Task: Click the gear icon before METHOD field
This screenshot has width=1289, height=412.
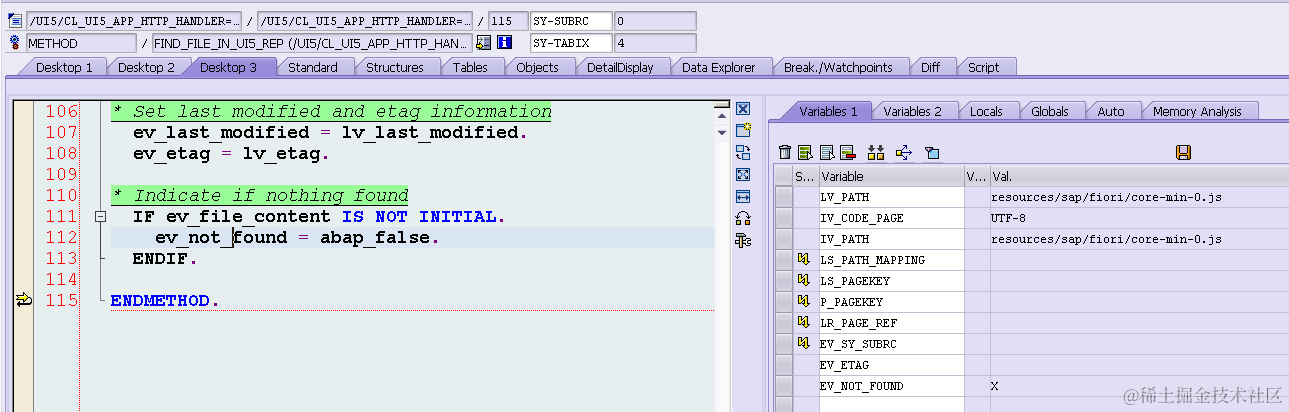Action: tap(15, 43)
